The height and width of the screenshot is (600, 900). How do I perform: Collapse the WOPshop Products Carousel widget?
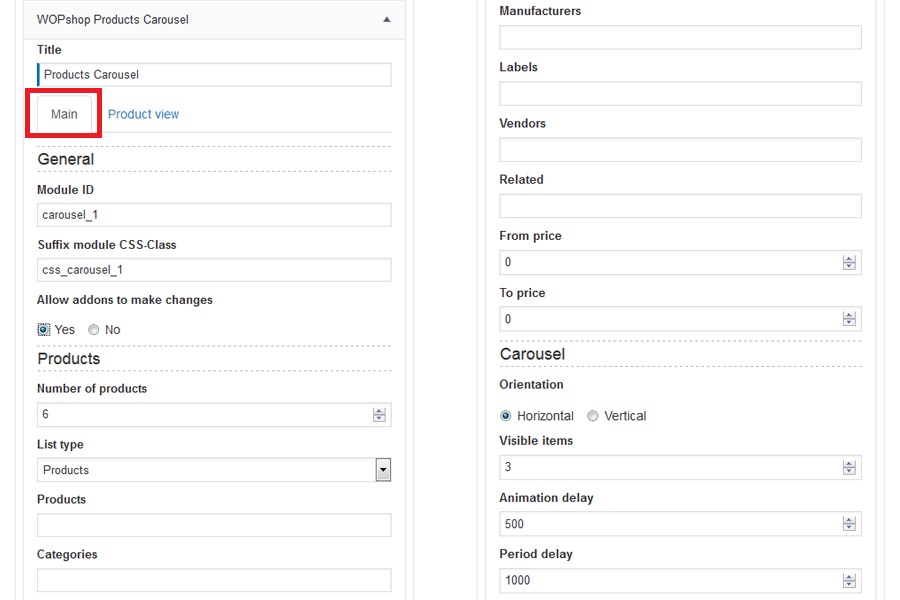[387, 19]
